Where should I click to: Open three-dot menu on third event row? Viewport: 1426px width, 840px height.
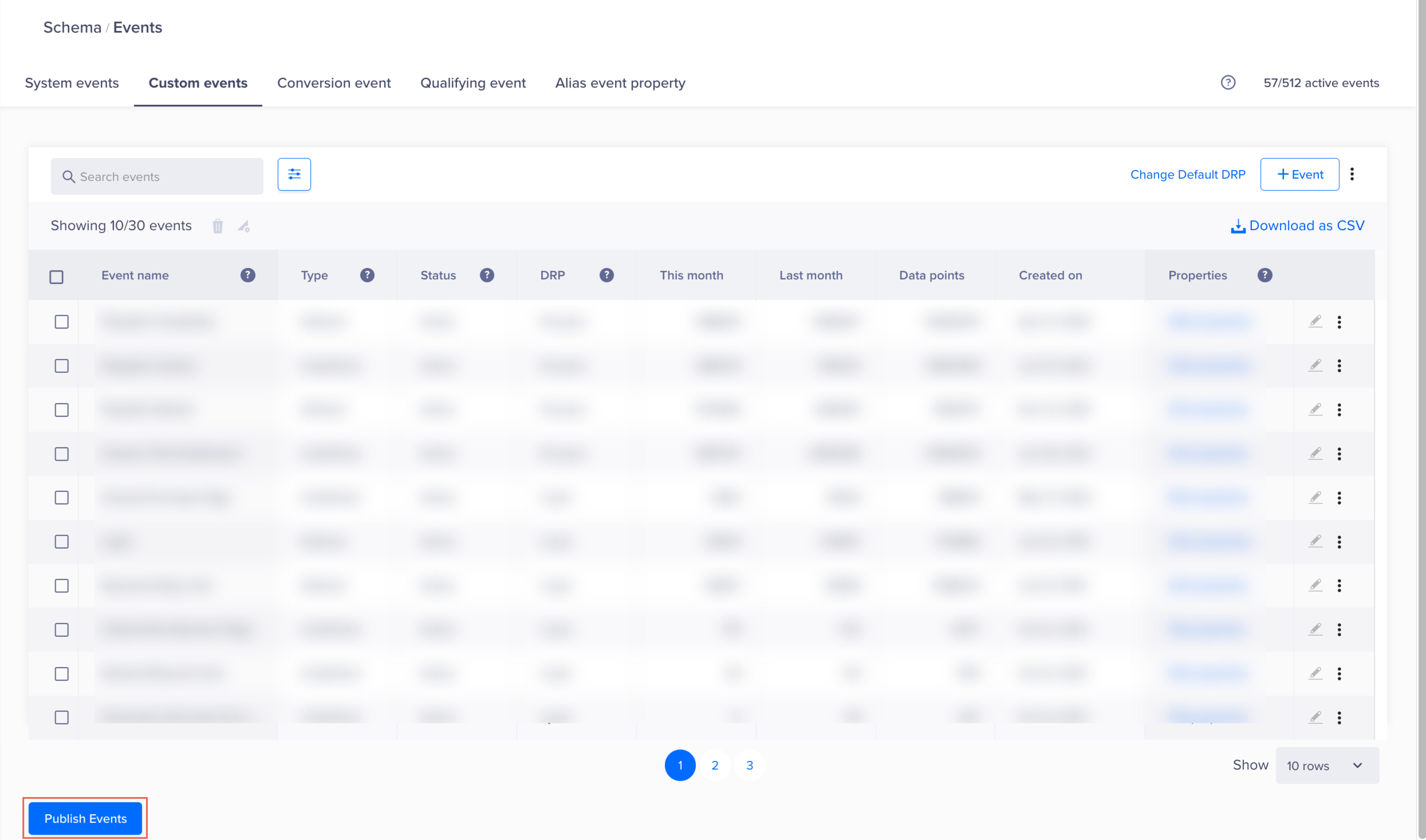click(1339, 410)
